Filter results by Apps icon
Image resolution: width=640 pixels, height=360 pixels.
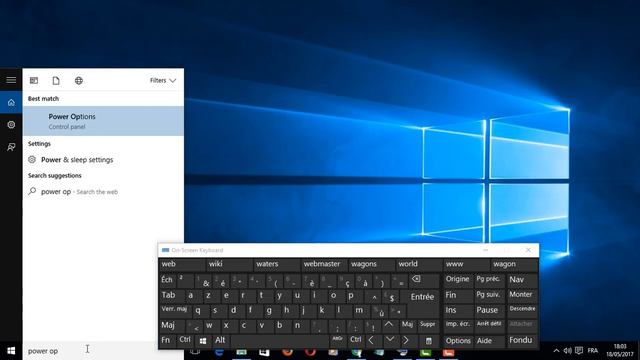34,81
